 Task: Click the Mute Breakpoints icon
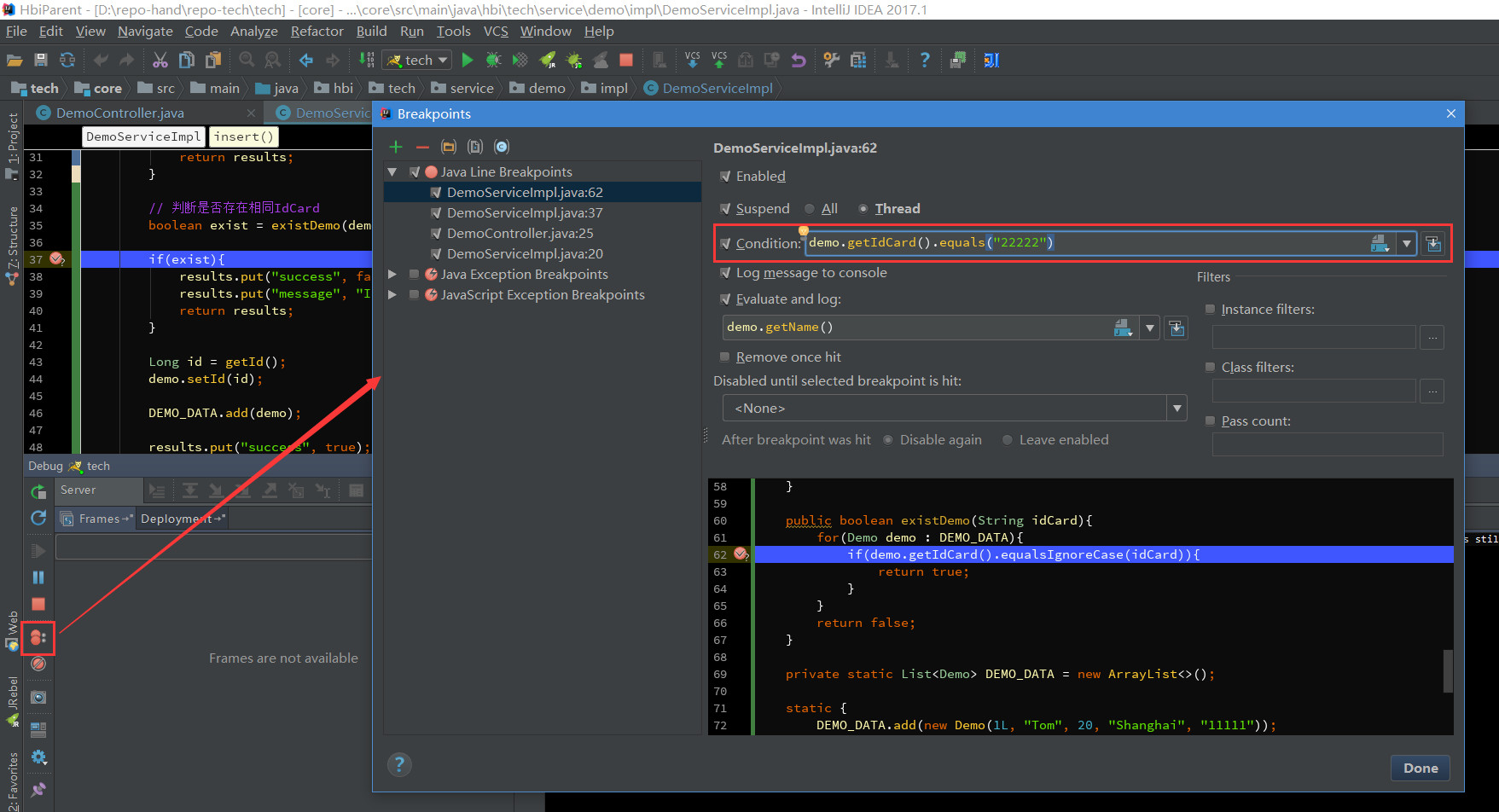point(38,664)
